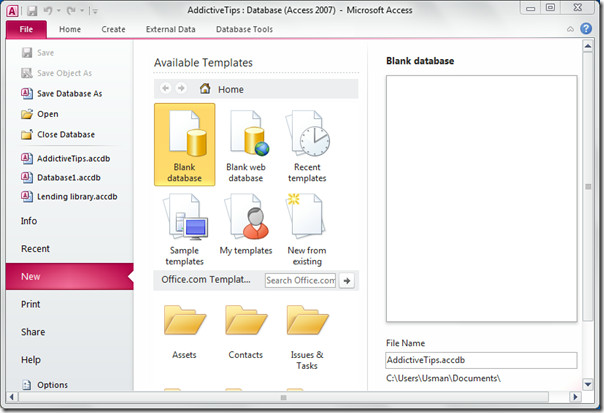Click the Blank database preview pane
604x413 pixels.
[x=482, y=198]
